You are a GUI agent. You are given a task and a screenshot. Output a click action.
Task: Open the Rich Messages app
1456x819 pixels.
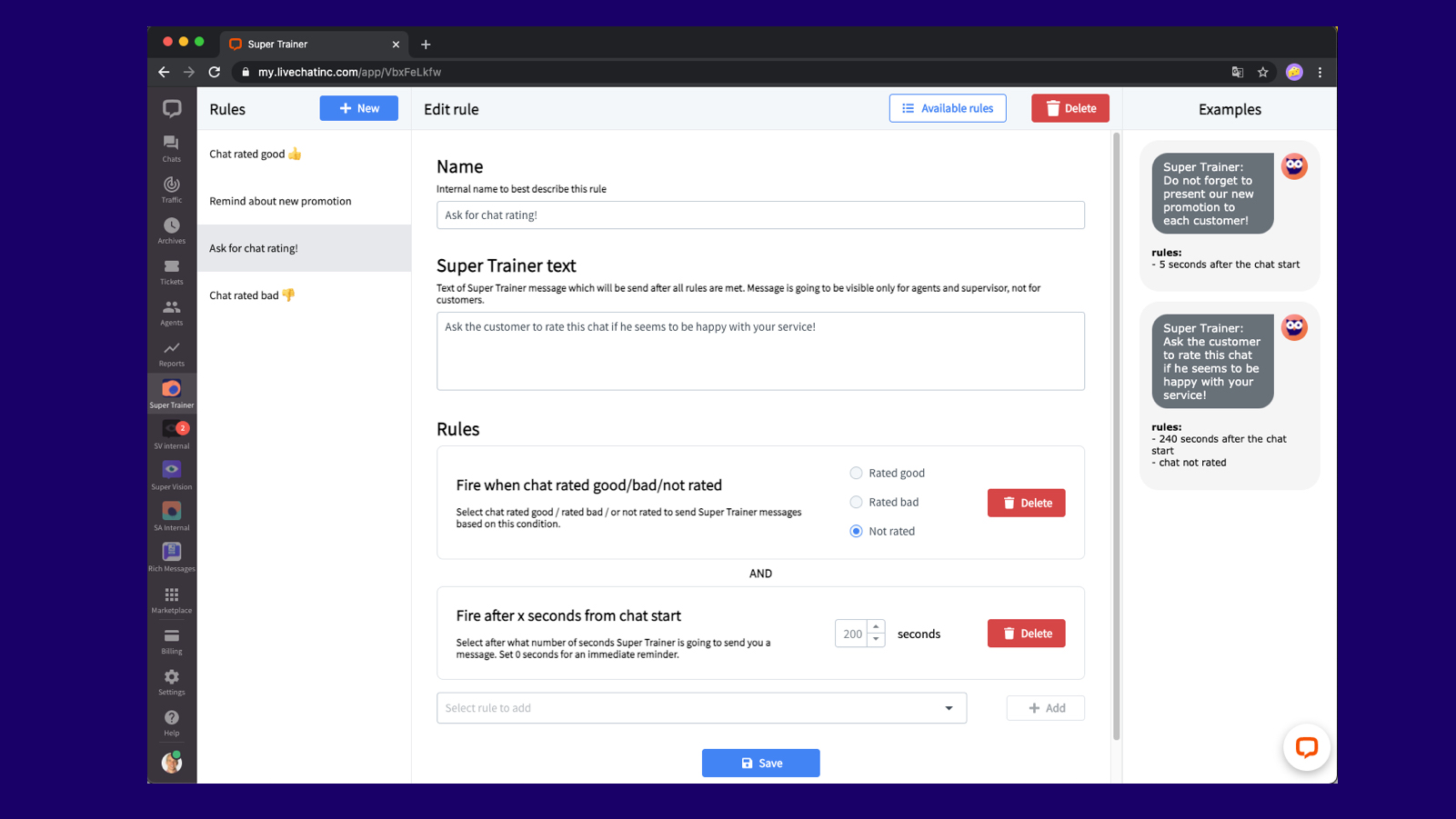pos(172,558)
